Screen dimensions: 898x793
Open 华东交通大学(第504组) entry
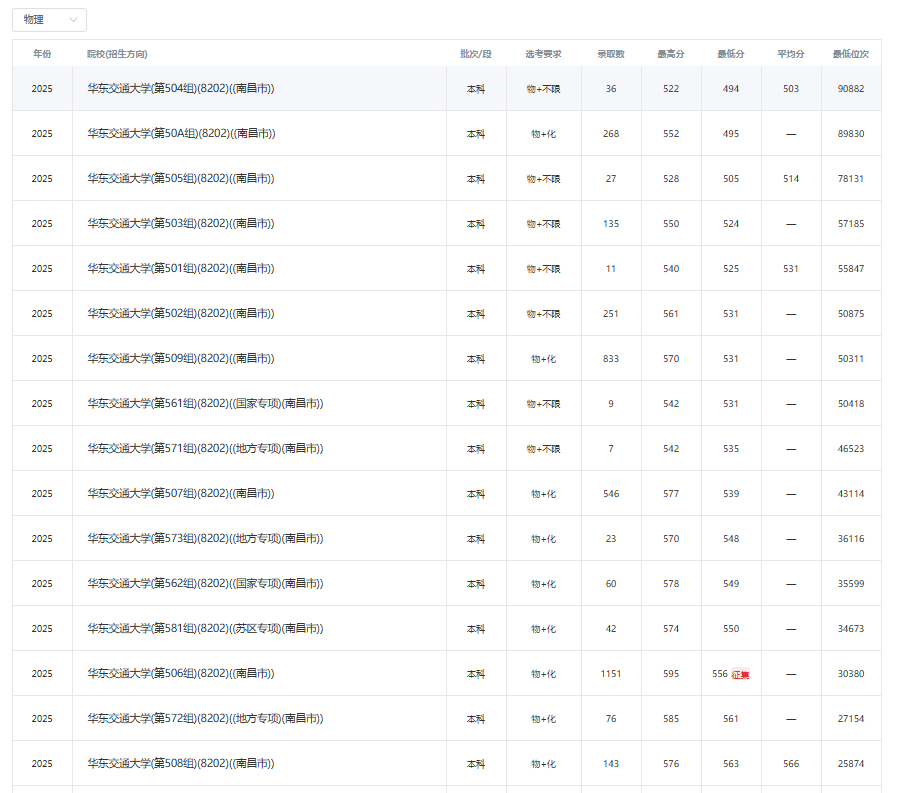pyautogui.click(x=180, y=89)
